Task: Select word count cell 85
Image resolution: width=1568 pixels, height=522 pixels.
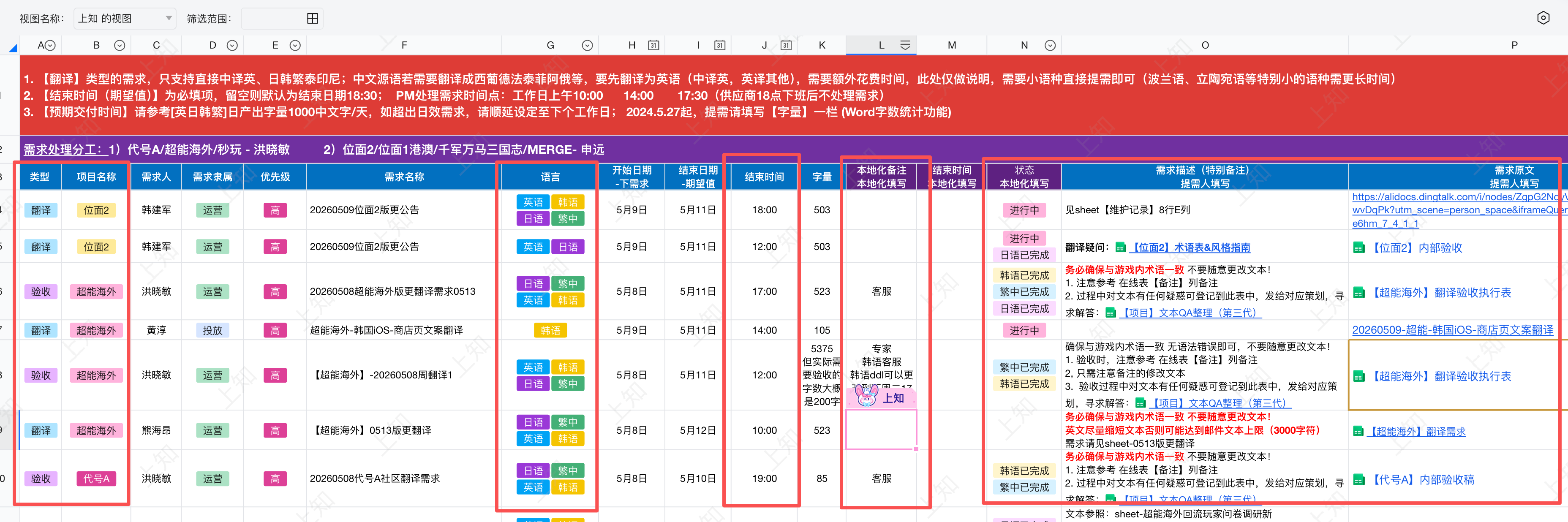Action: point(822,479)
